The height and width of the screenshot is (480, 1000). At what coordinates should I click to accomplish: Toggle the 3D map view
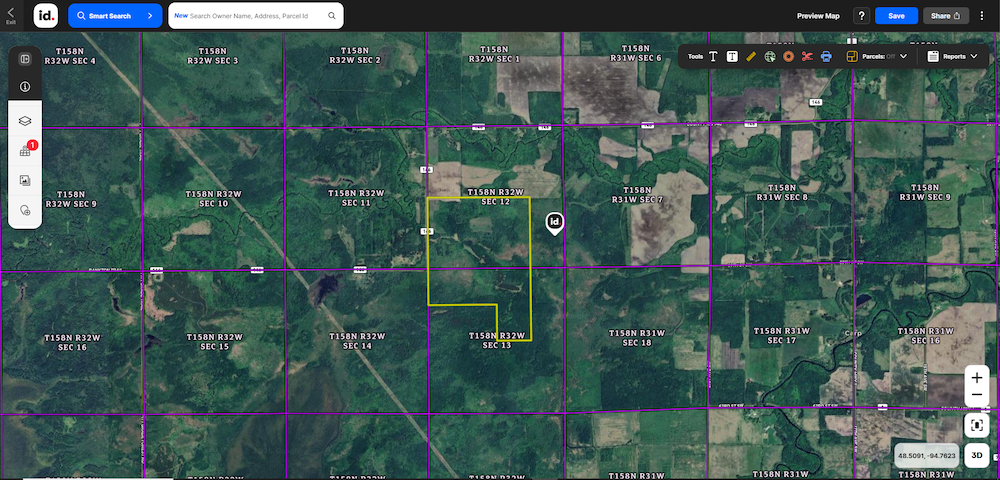pos(978,456)
